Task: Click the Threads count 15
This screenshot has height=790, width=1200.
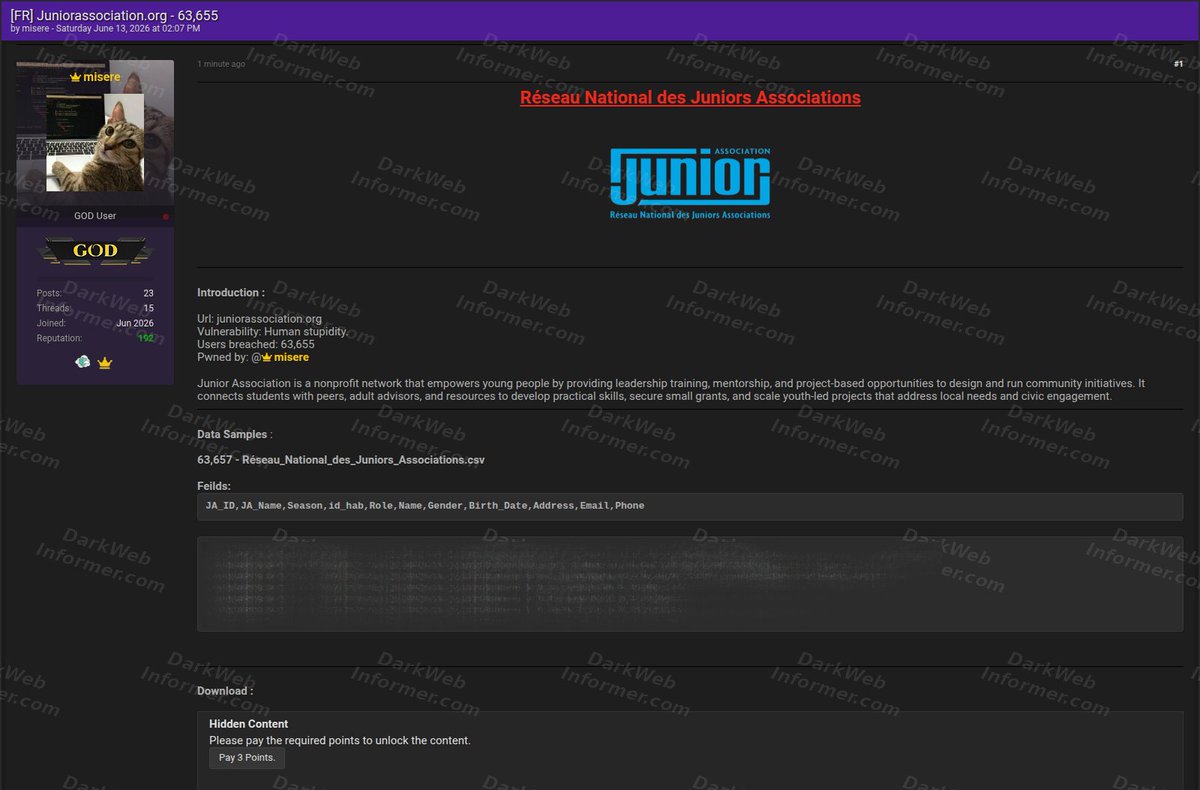Action: tap(148, 308)
